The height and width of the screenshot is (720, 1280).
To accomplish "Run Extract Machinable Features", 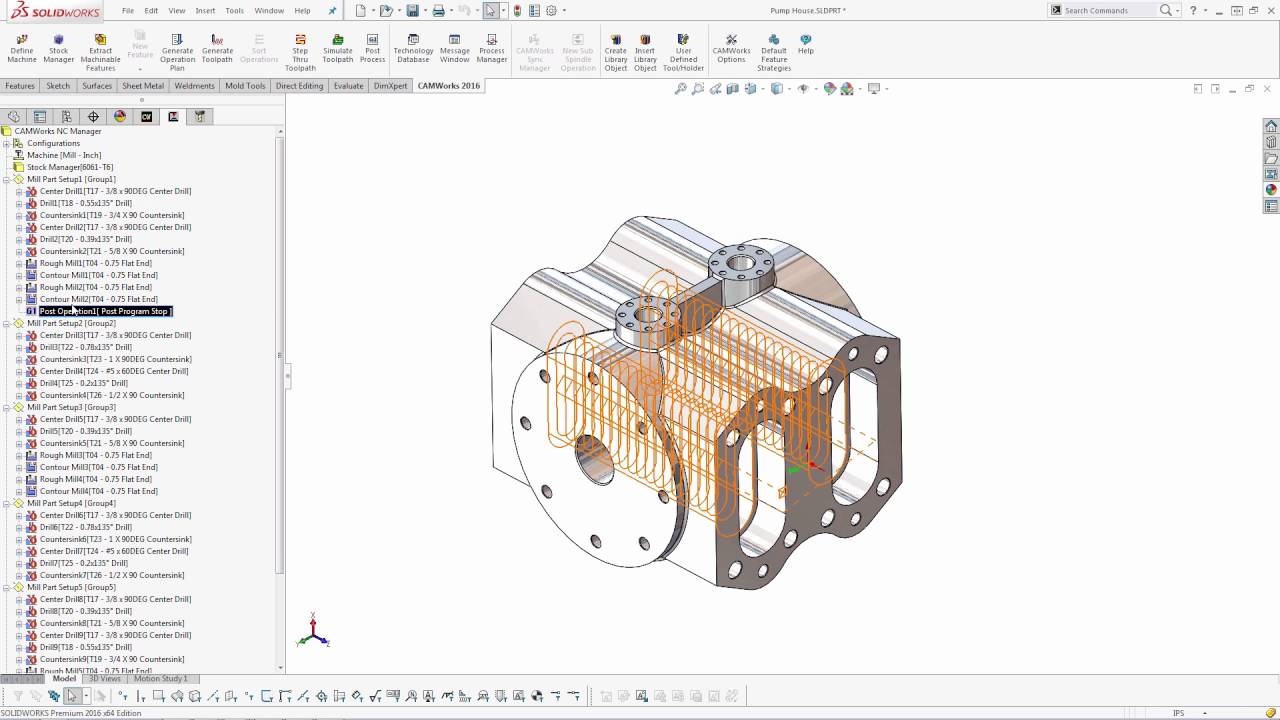I will click(100, 53).
